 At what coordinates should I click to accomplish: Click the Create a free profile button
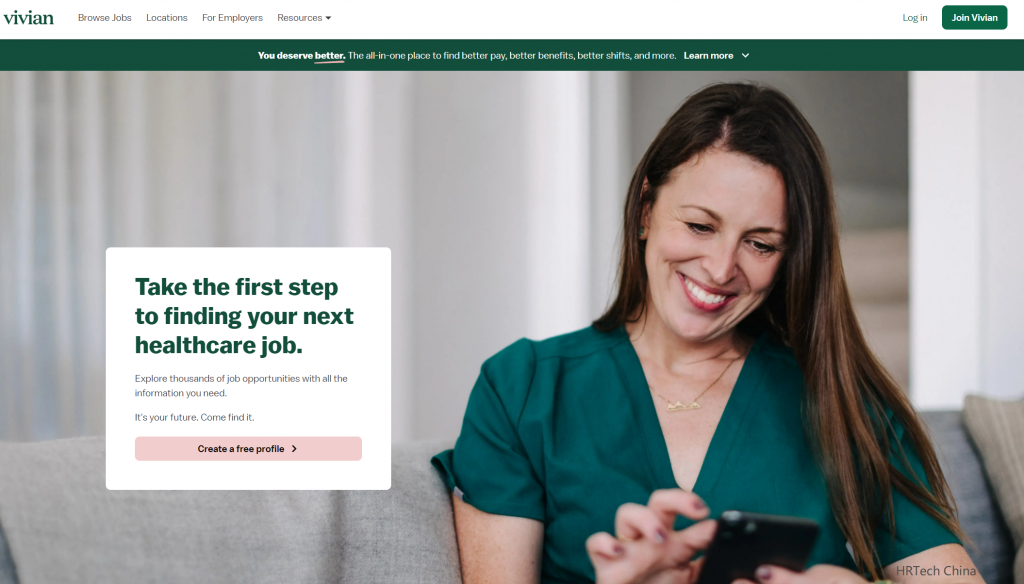click(x=248, y=449)
